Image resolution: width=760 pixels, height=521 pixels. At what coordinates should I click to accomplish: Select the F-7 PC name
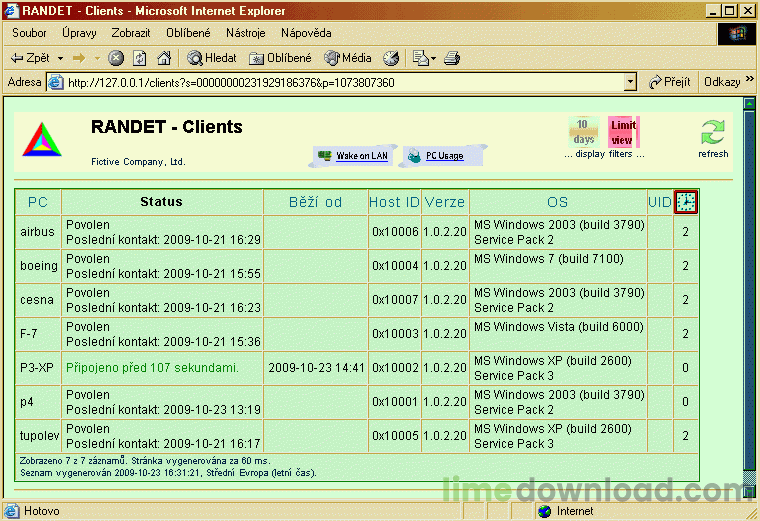[29, 333]
